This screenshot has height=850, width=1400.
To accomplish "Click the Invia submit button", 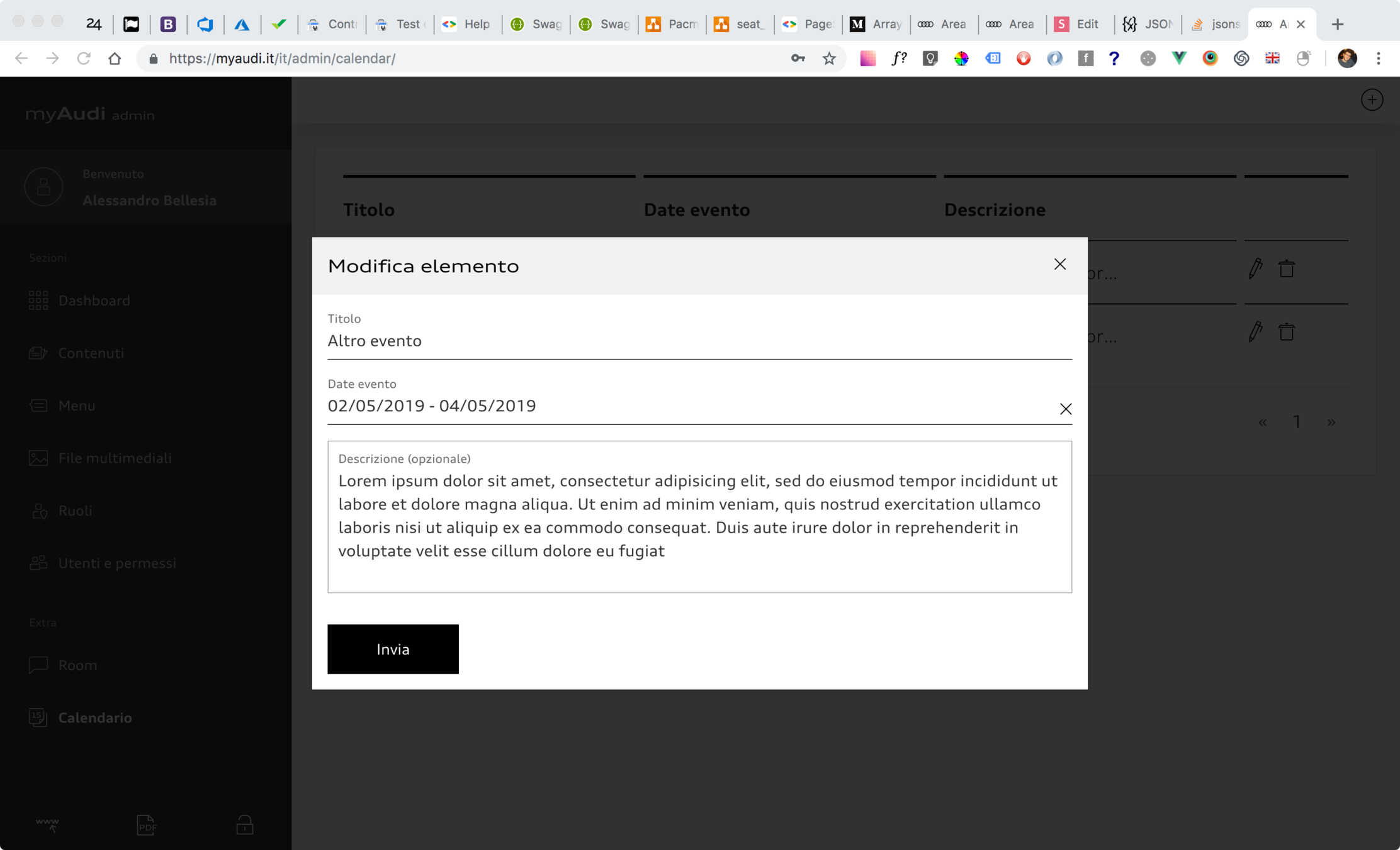I will pos(393,649).
